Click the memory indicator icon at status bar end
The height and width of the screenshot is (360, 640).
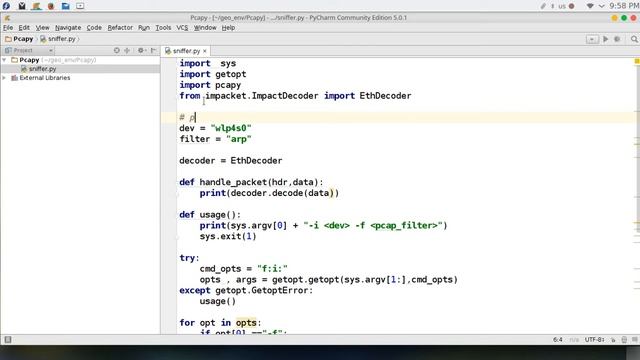(x=634, y=340)
